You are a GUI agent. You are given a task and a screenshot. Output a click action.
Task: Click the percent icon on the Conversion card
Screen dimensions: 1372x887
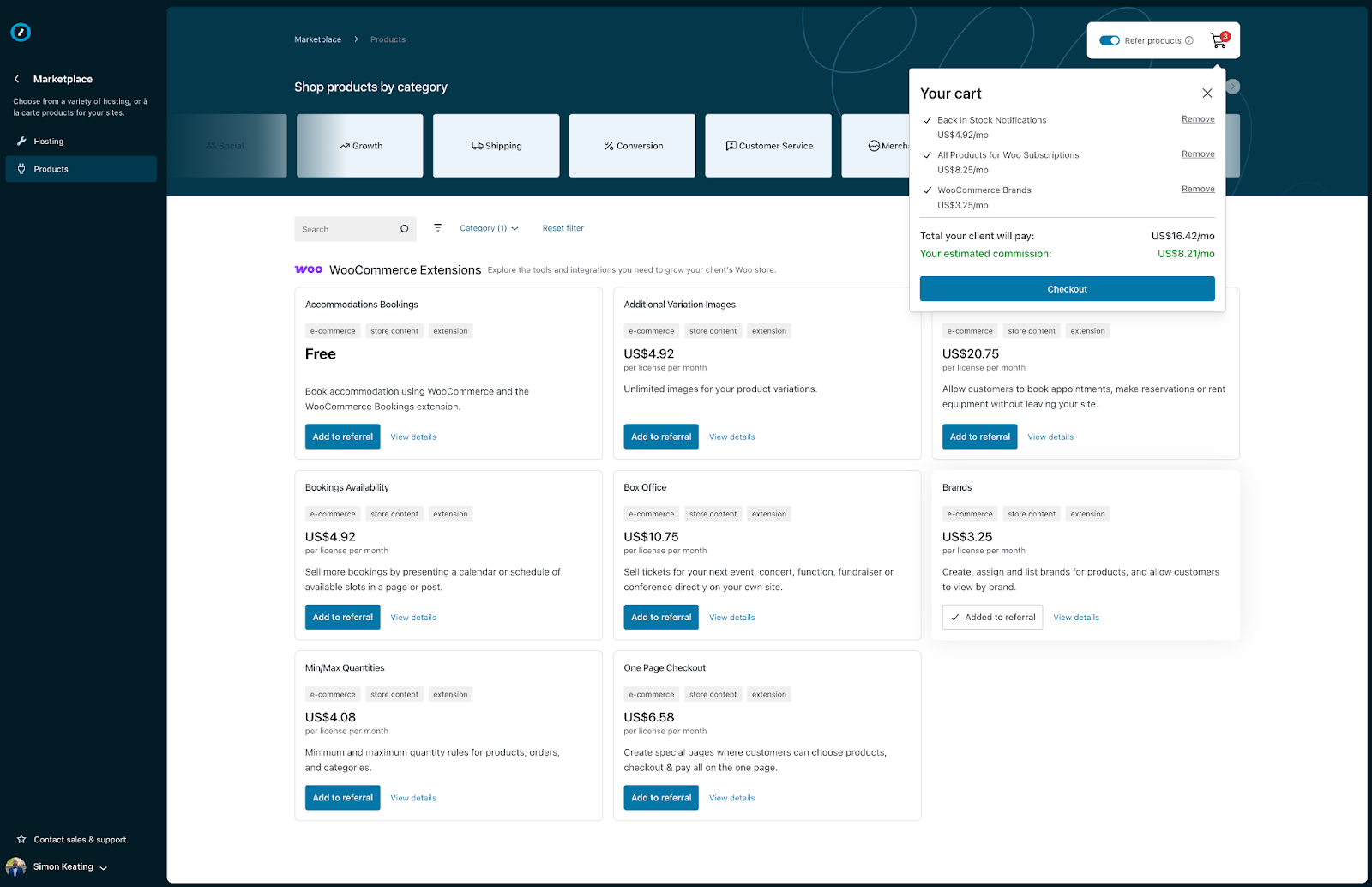[611, 145]
